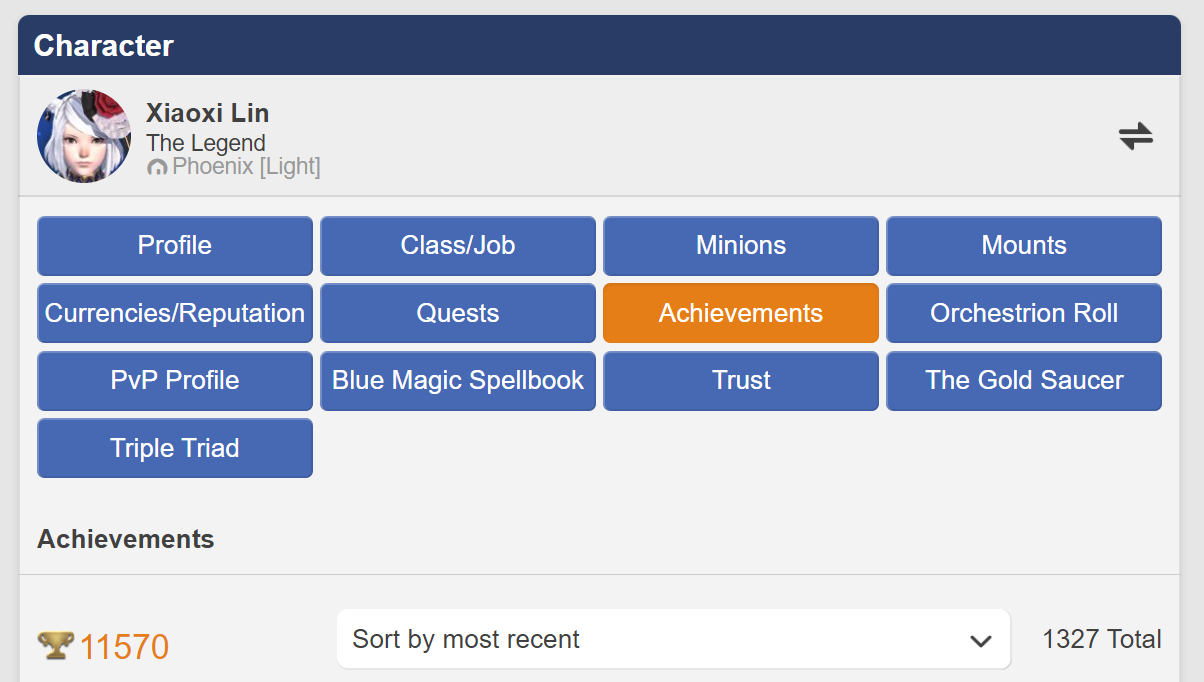Go to the Trust section

(x=741, y=381)
